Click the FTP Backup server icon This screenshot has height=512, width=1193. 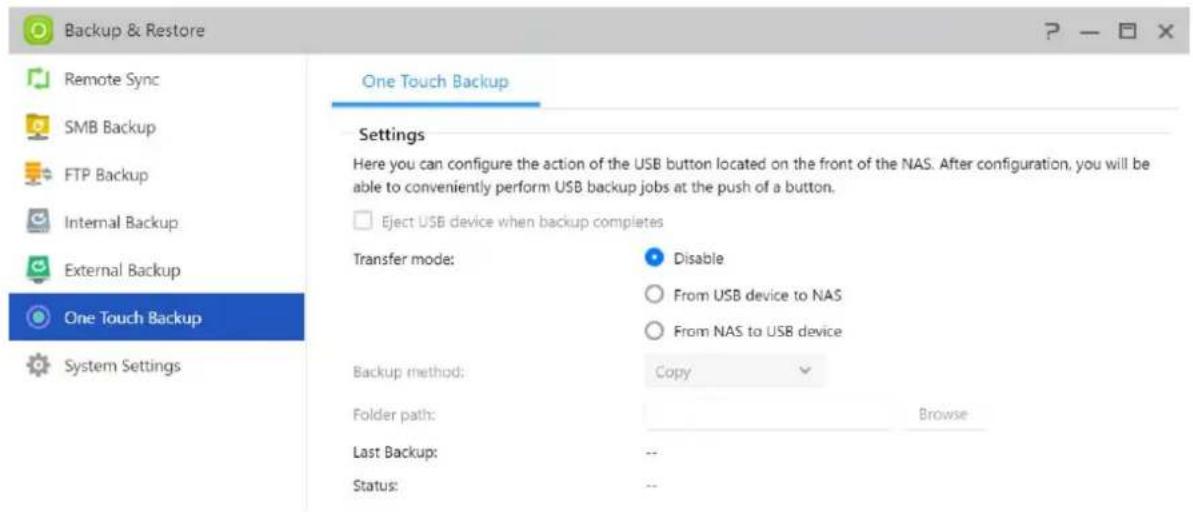coord(37,174)
